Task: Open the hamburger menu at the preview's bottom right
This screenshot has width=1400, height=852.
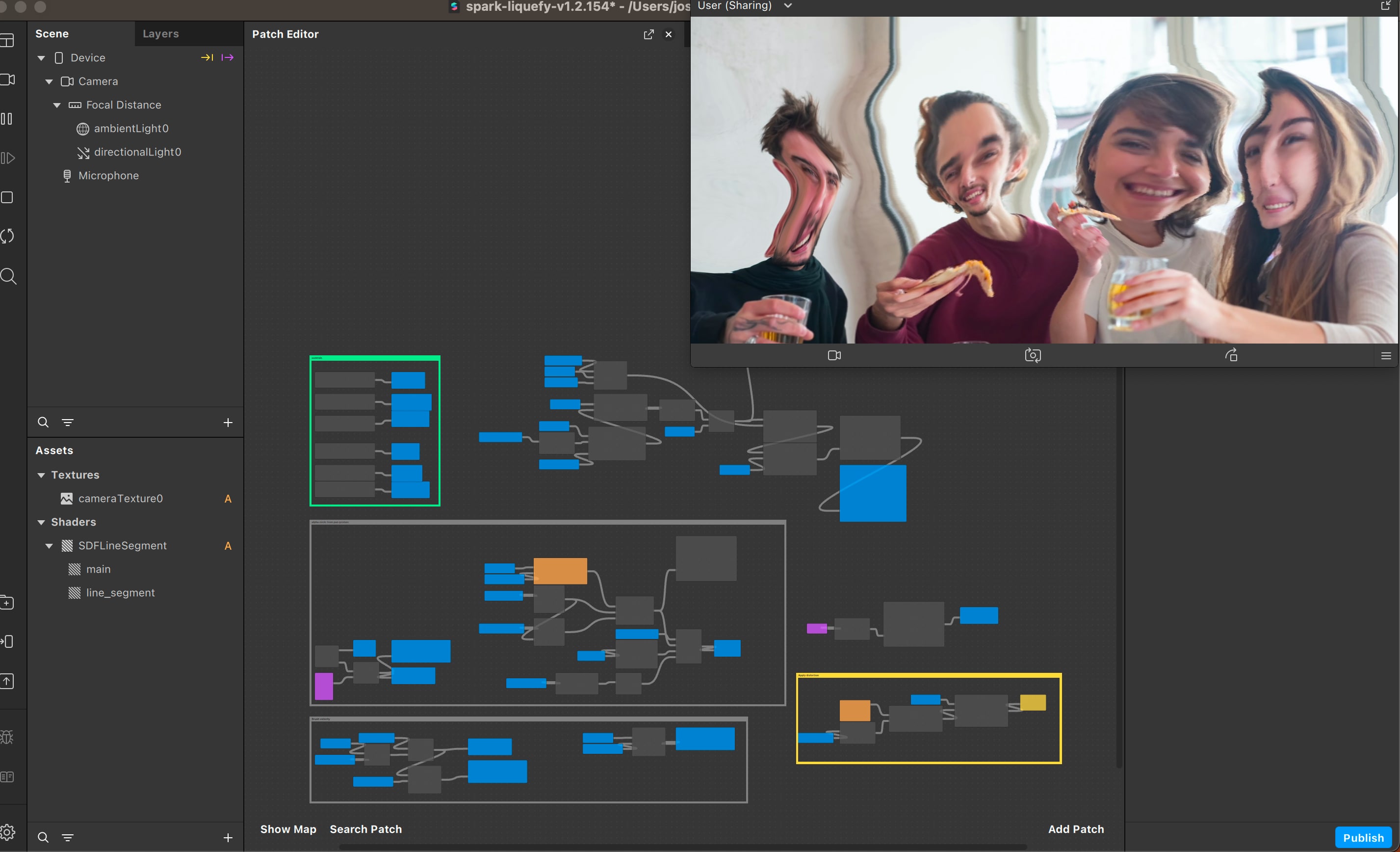Action: coord(1386,355)
